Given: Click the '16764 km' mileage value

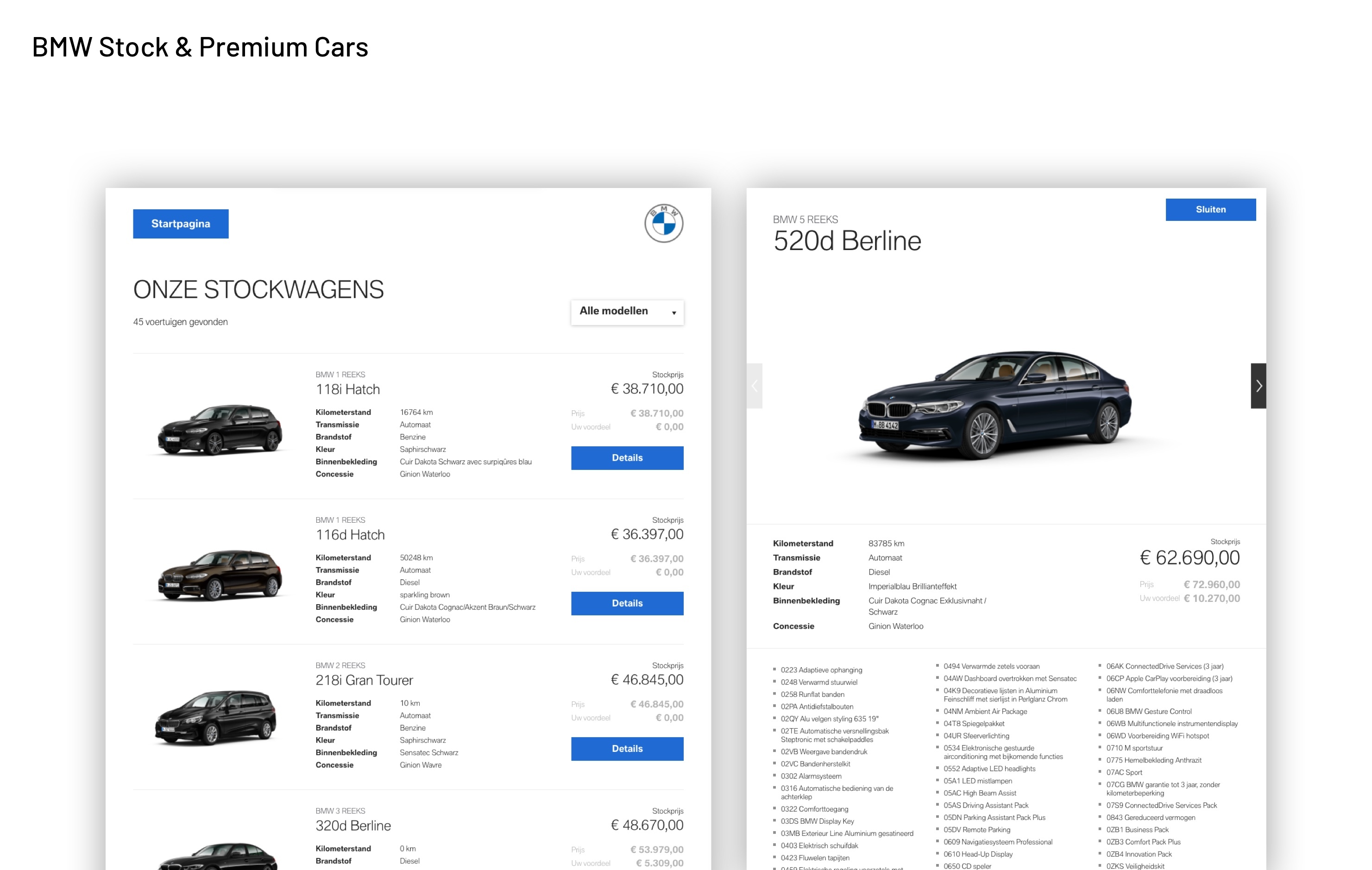Looking at the screenshot, I should (416, 412).
